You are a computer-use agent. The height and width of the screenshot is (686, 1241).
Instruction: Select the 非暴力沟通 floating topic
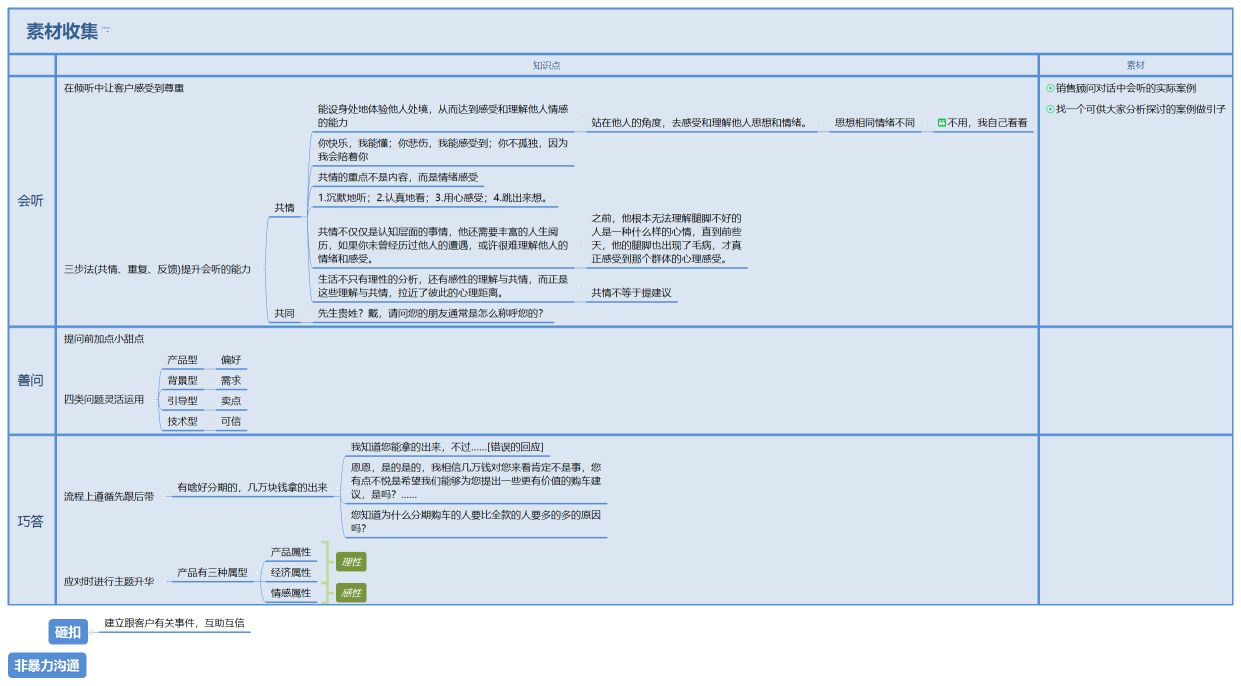point(47,665)
